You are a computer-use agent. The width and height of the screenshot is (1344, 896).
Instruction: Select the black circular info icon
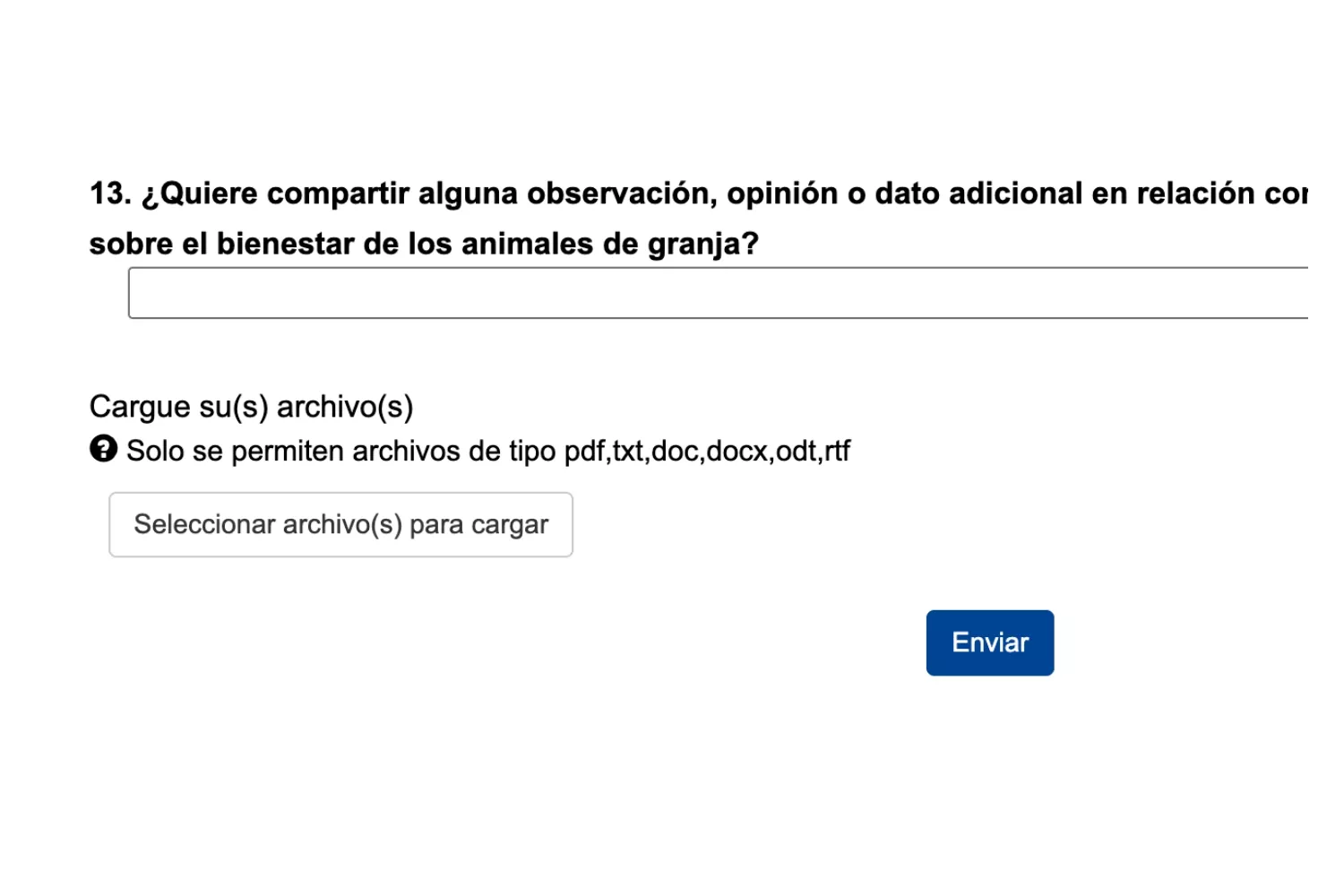coord(103,448)
